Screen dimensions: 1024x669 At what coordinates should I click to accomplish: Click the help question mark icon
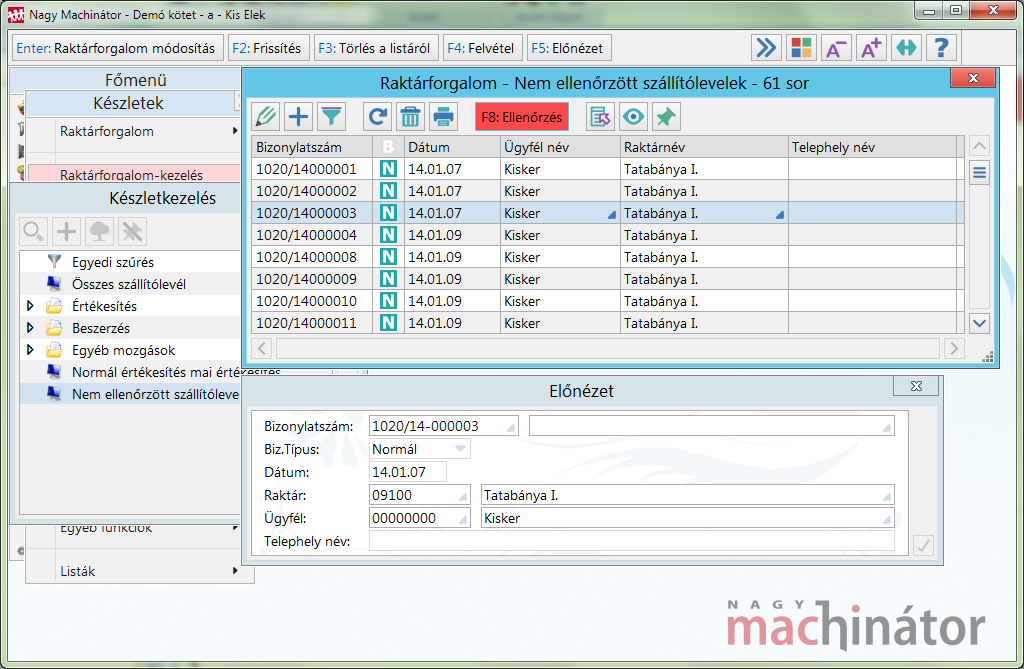coord(942,48)
